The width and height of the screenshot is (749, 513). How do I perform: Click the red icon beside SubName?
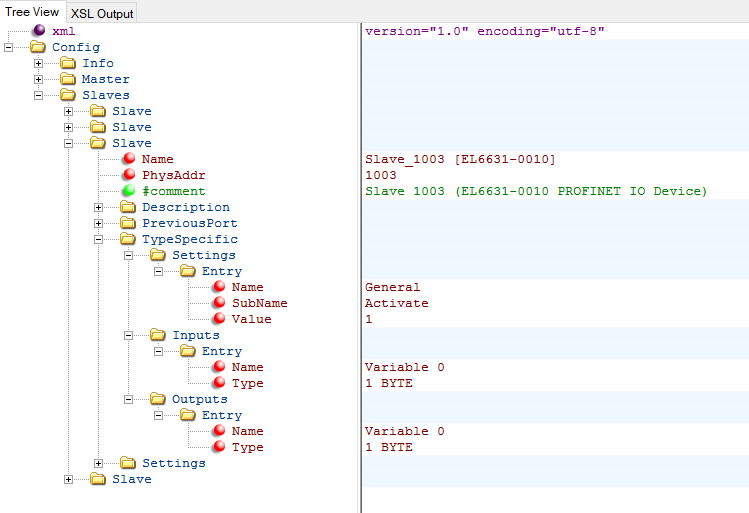(x=218, y=303)
